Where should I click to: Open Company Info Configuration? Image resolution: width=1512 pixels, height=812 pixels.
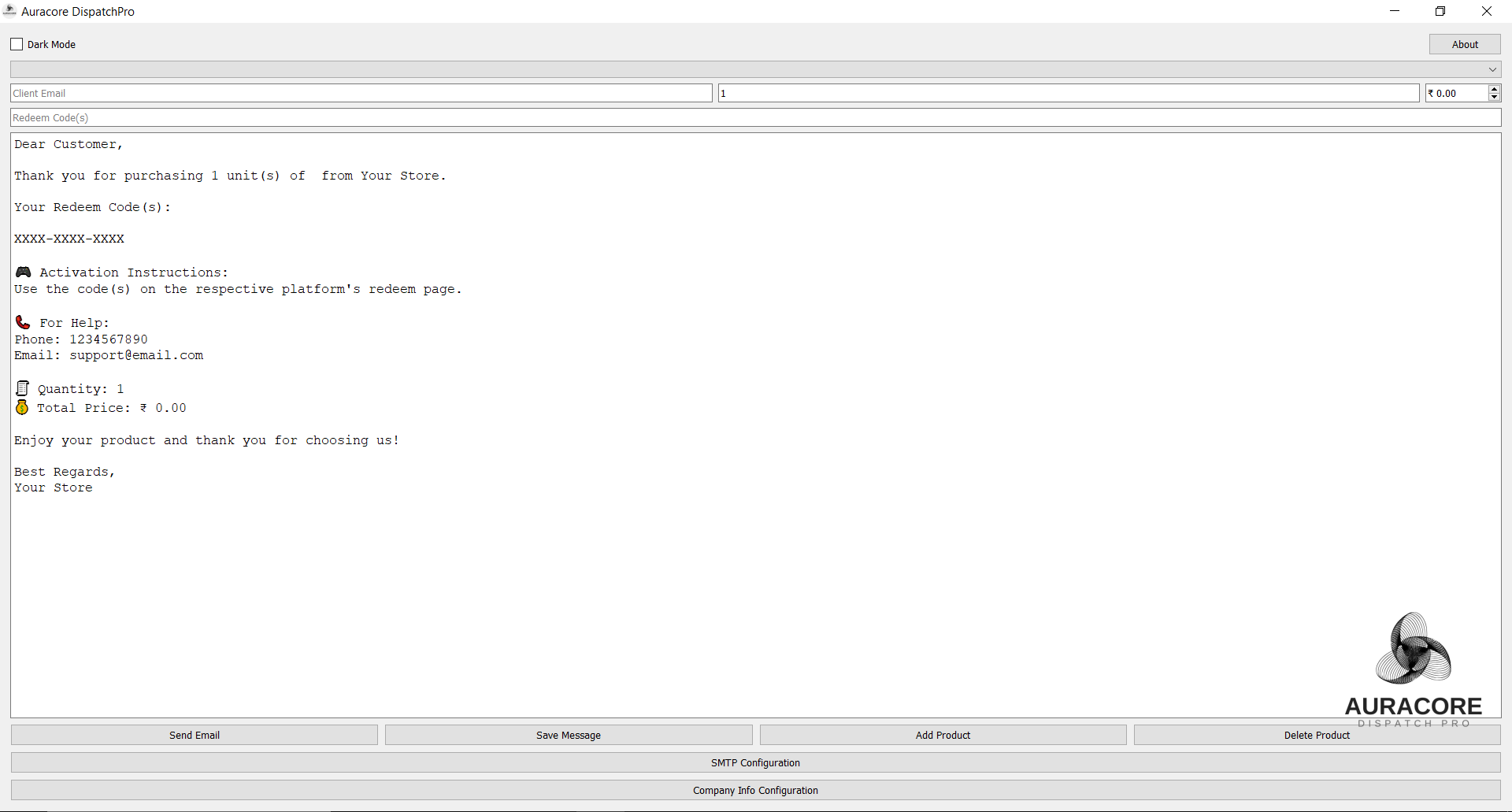click(754, 790)
